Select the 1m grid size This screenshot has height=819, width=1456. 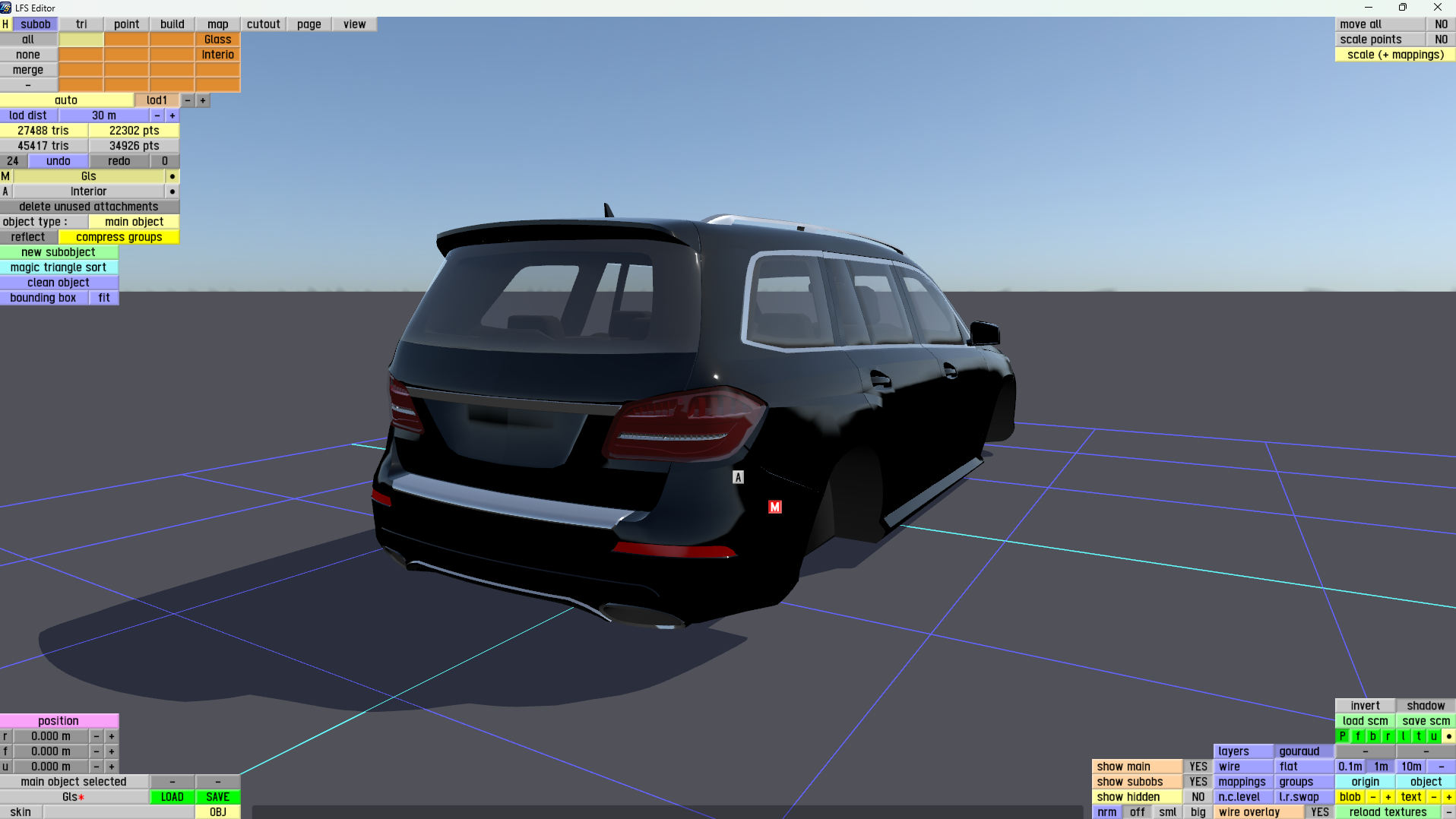tap(1381, 767)
